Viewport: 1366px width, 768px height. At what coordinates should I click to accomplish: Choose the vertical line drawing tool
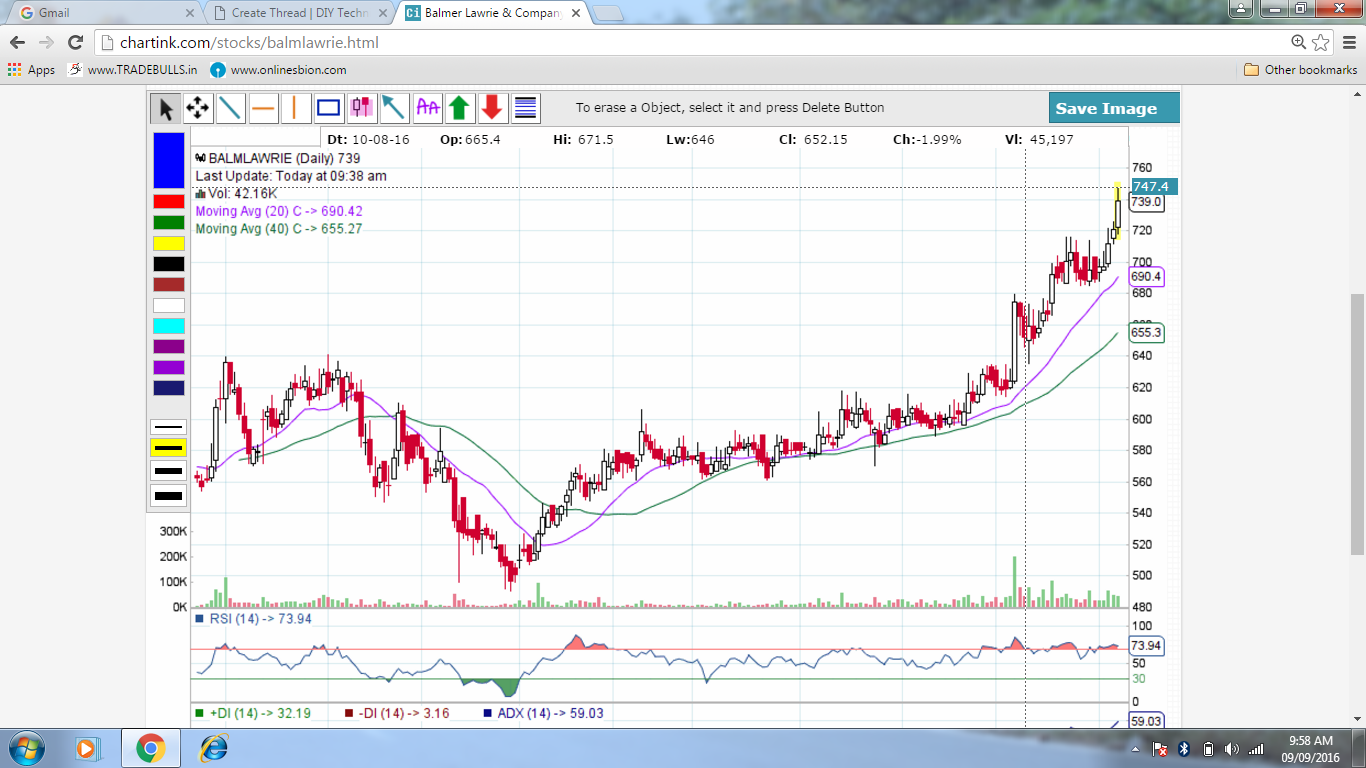coord(296,108)
